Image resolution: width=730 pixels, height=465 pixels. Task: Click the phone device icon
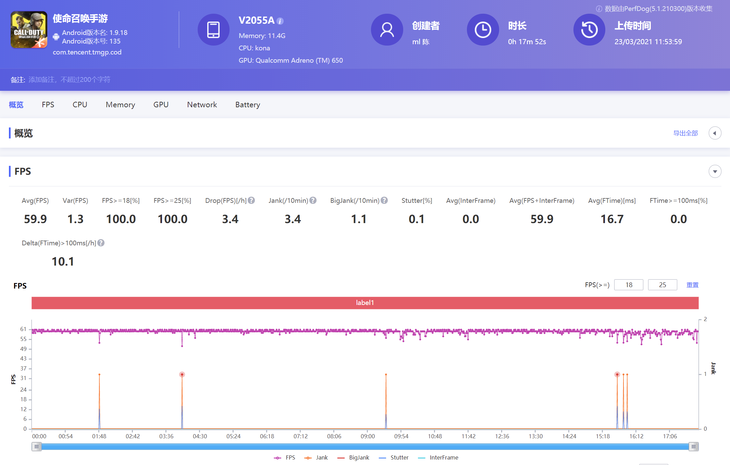pyautogui.click(x=213, y=31)
